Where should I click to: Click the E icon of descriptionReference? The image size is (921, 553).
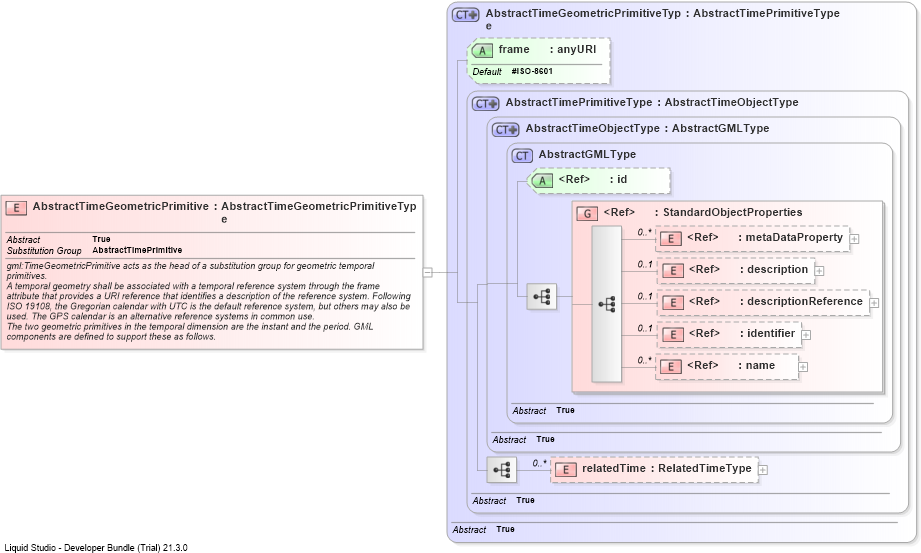(x=673, y=303)
